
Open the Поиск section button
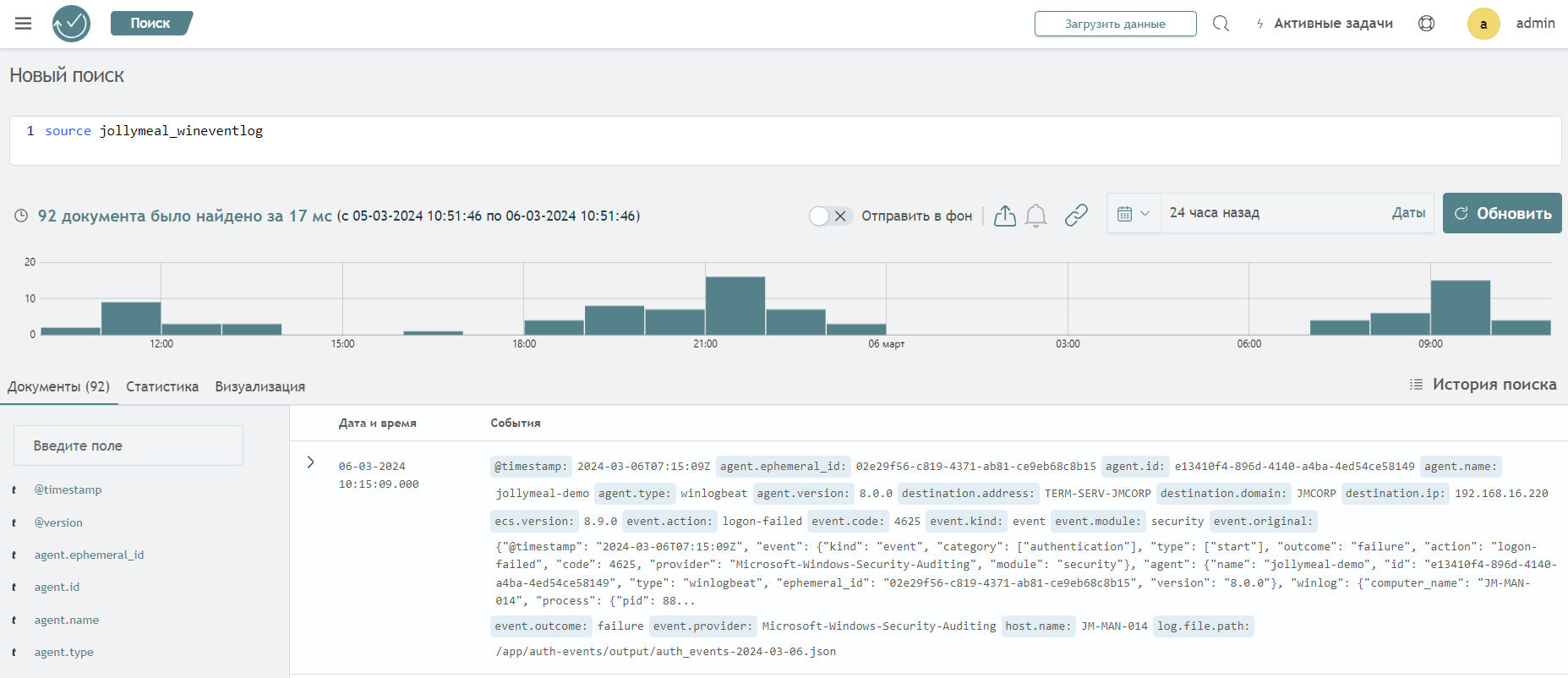[151, 24]
